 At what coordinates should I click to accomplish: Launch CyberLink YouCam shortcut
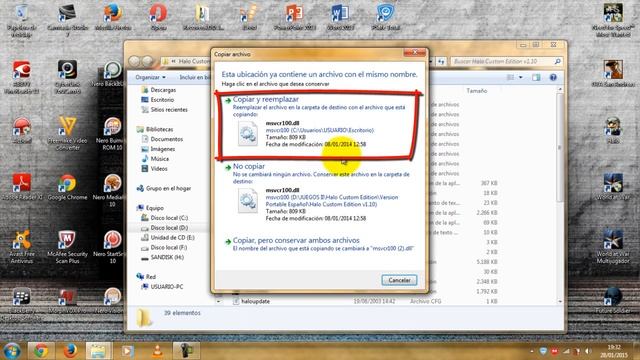[x=67, y=78]
